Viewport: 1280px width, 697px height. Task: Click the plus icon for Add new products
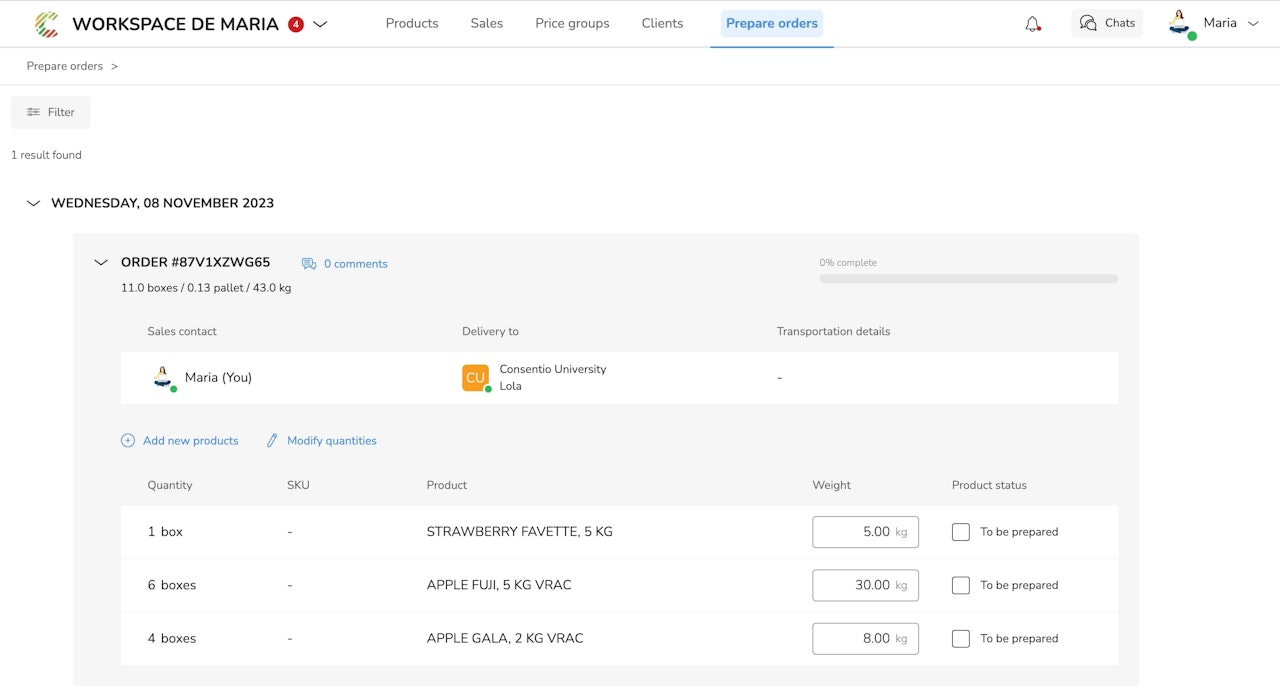click(x=128, y=441)
